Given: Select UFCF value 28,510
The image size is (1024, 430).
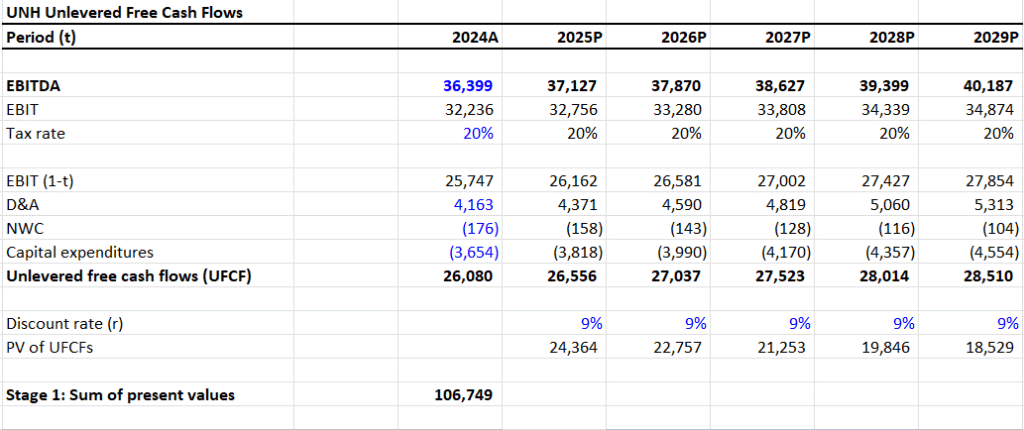Looking at the screenshot, I should [991, 276].
